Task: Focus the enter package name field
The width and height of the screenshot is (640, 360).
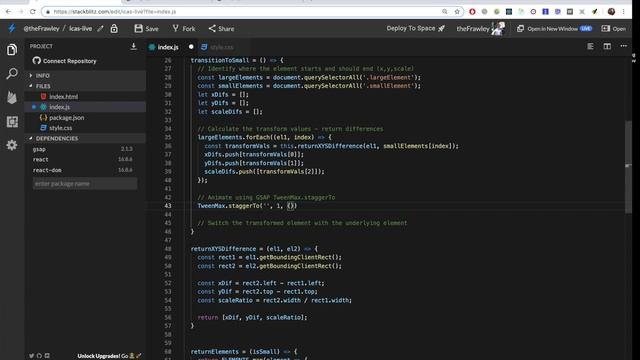Action: click(85, 184)
